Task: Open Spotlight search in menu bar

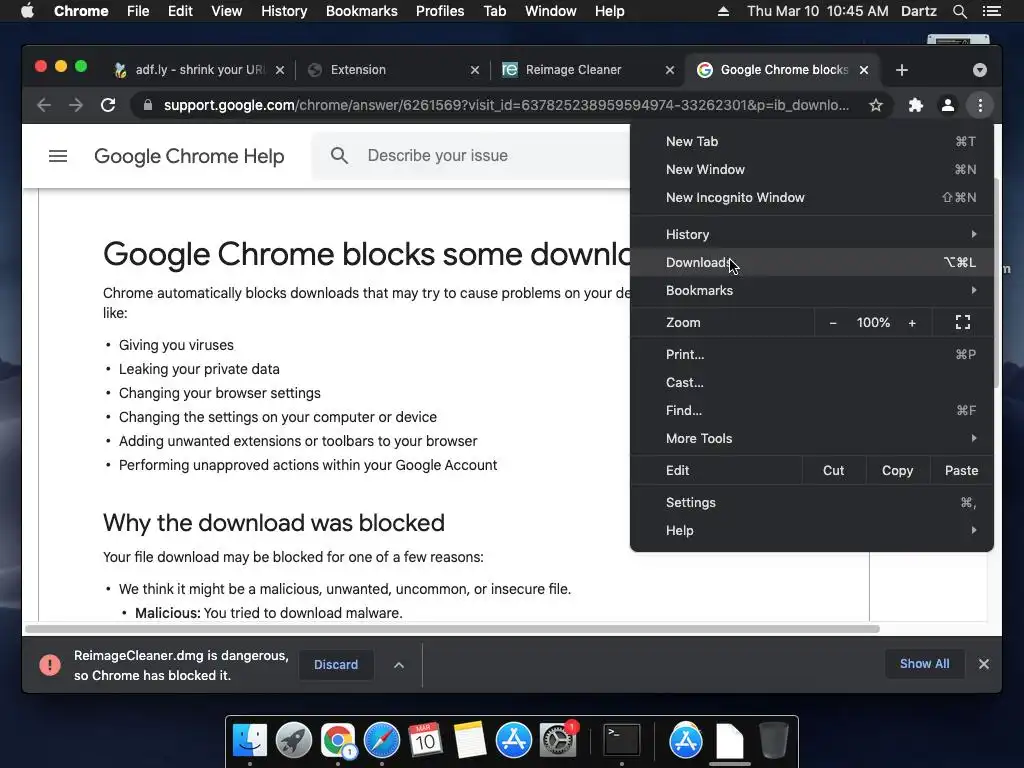Action: [x=959, y=11]
